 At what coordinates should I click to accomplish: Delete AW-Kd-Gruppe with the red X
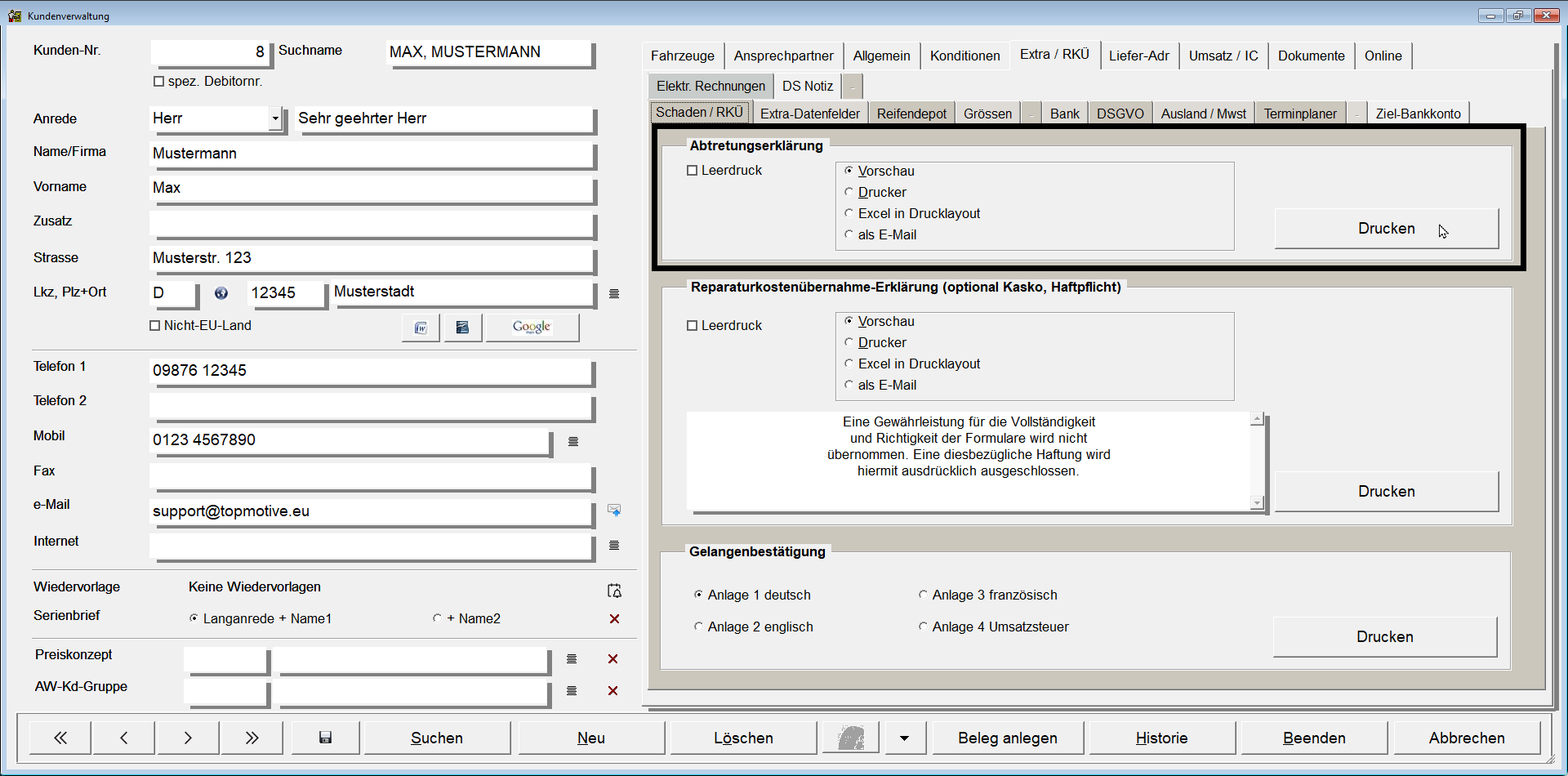[x=612, y=690]
